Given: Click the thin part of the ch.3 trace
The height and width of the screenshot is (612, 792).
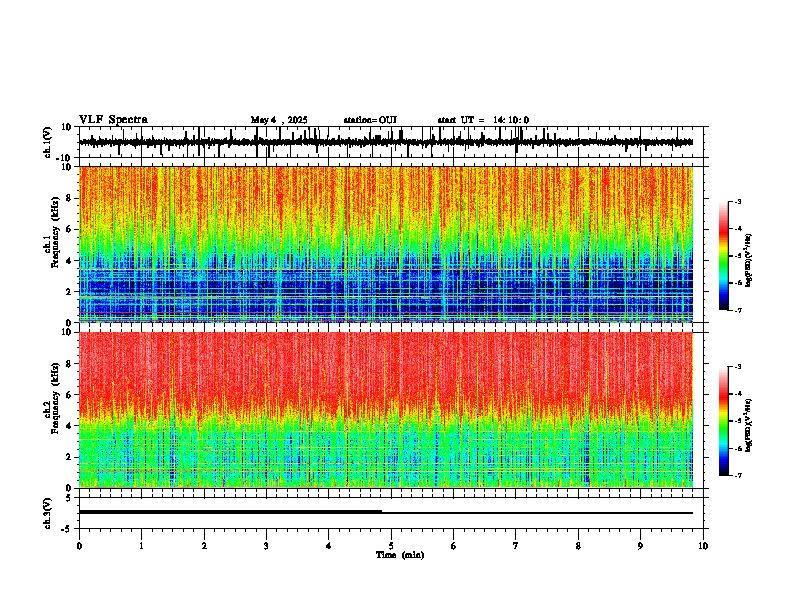Looking at the screenshot, I should pyautogui.click(x=537, y=513).
